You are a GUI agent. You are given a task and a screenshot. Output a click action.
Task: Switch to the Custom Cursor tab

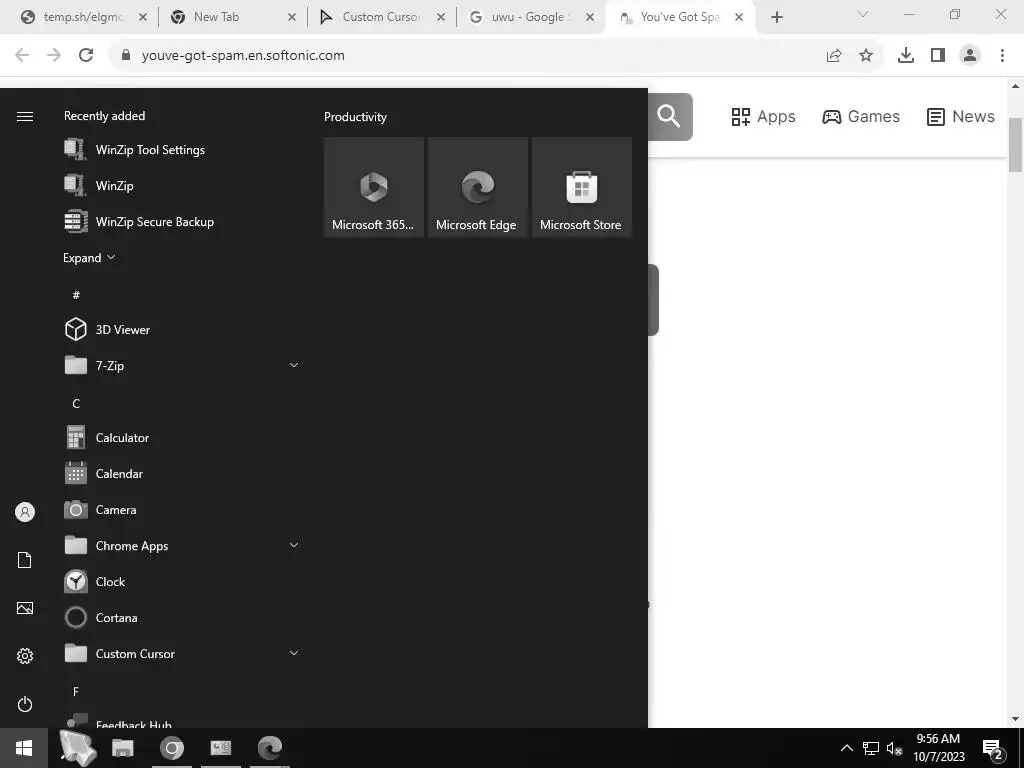382,17
